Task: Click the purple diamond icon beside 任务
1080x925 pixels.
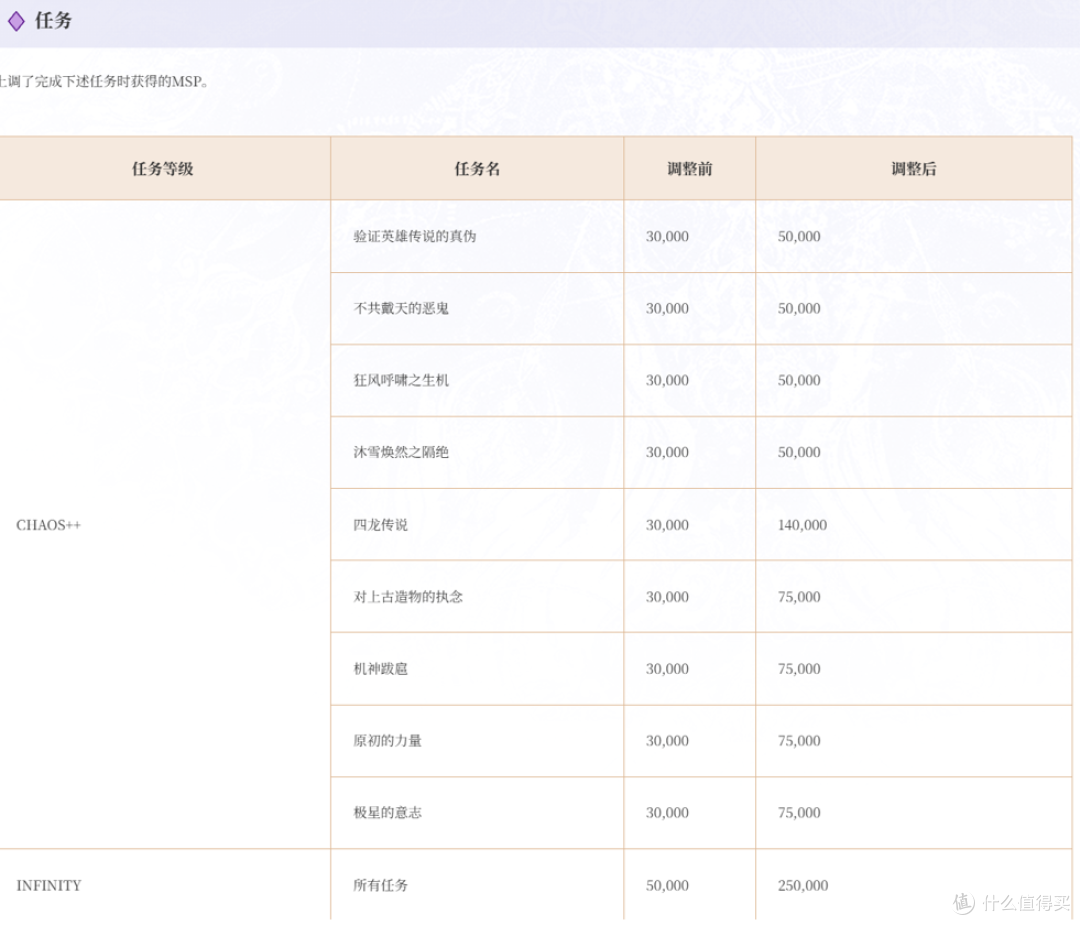Action: coord(17,21)
